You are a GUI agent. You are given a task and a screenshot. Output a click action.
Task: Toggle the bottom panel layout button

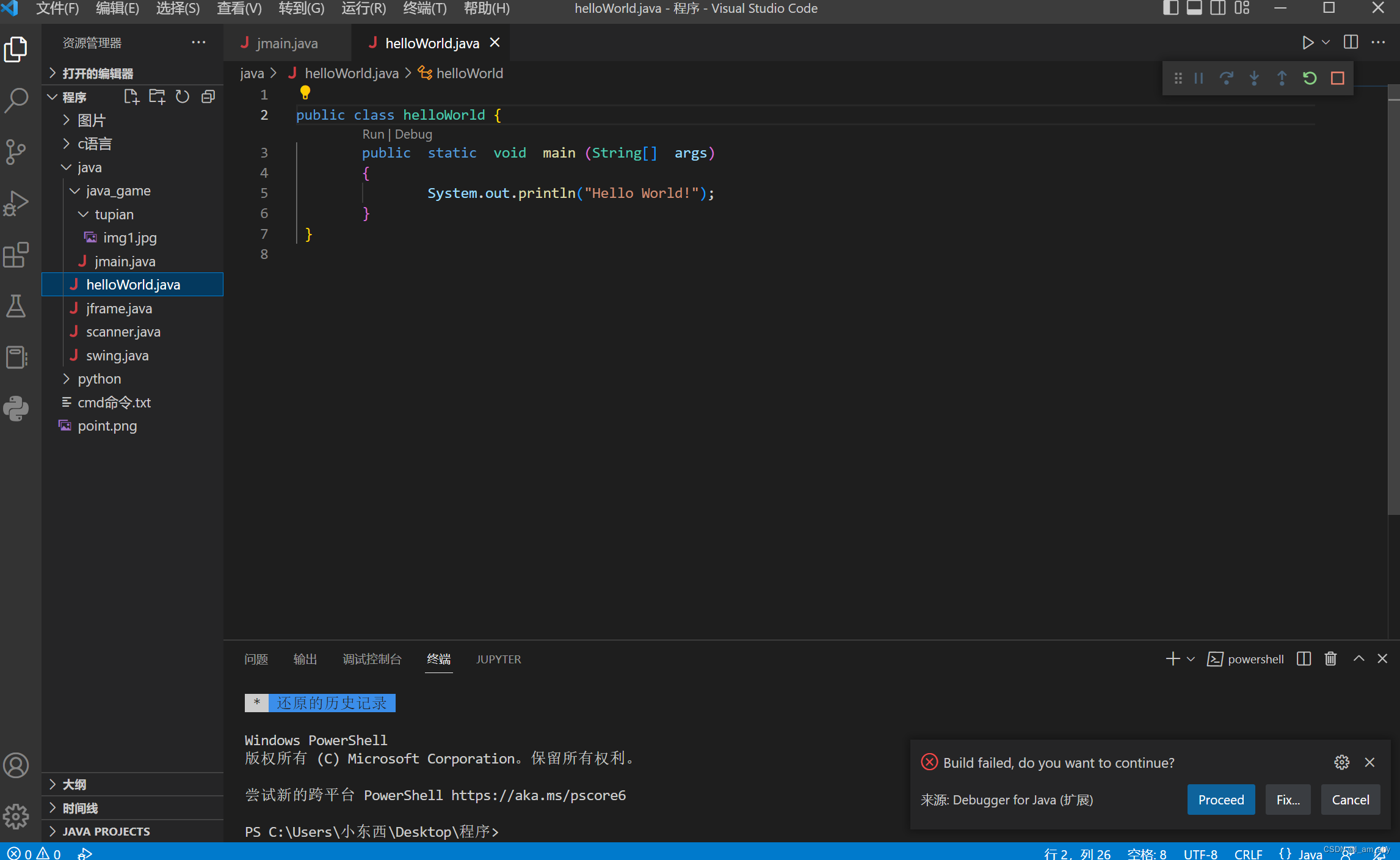tap(1194, 9)
